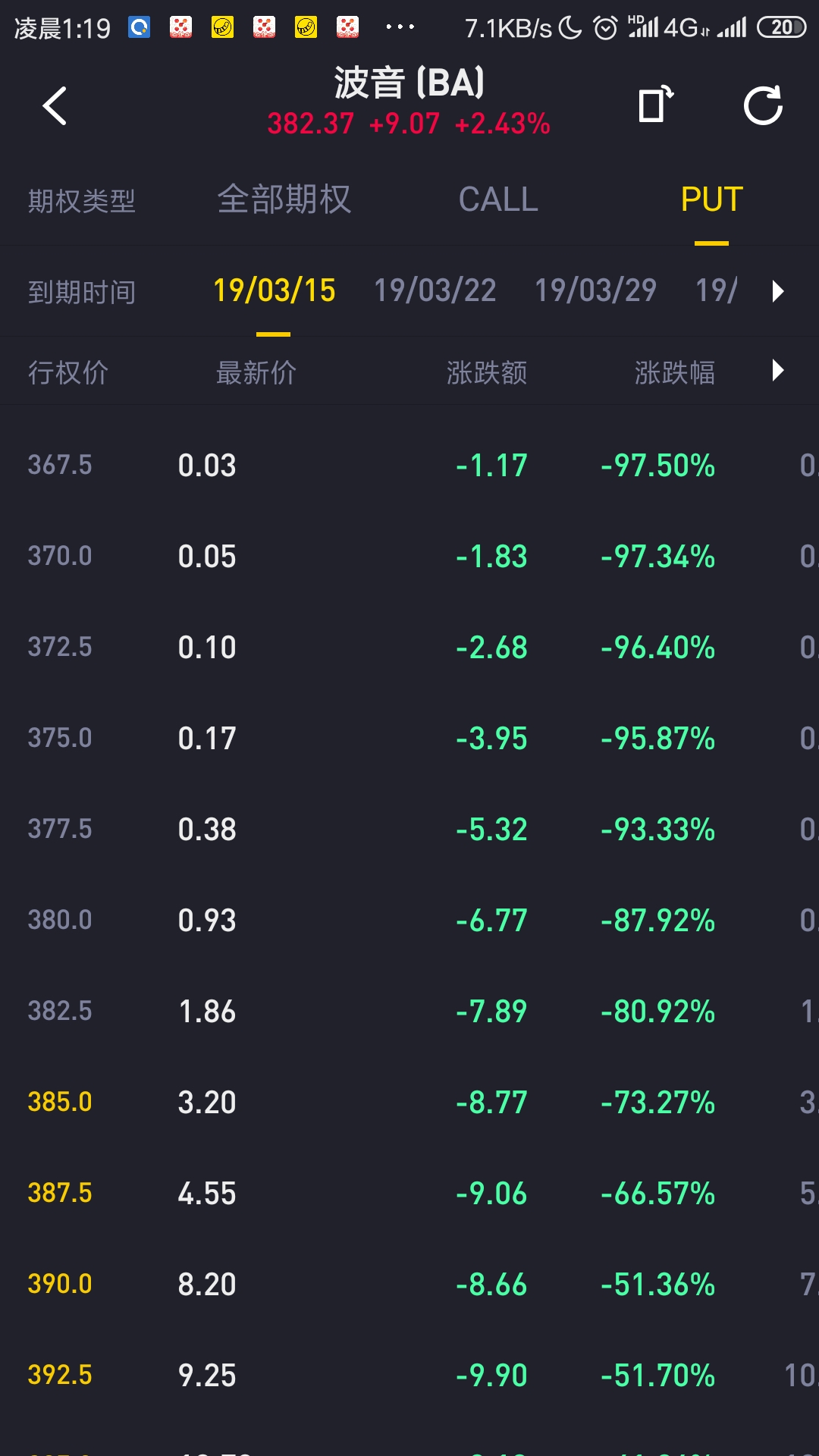Tap change amount -9.06
The image size is (819, 1456).
tap(491, 1193)
